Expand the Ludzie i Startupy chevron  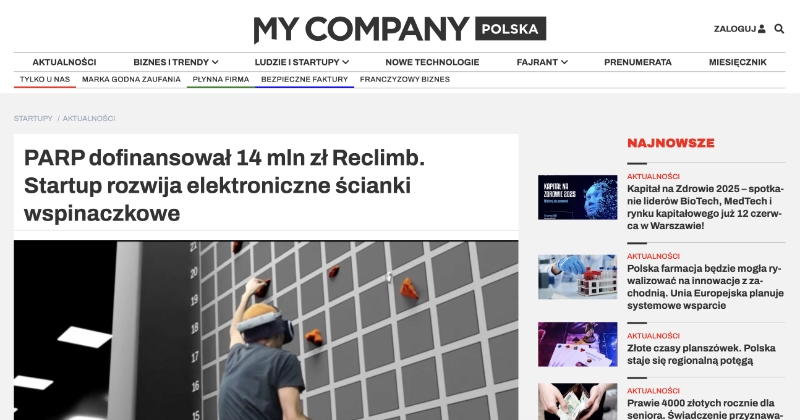pyautogui.click(x=346, y=62)
